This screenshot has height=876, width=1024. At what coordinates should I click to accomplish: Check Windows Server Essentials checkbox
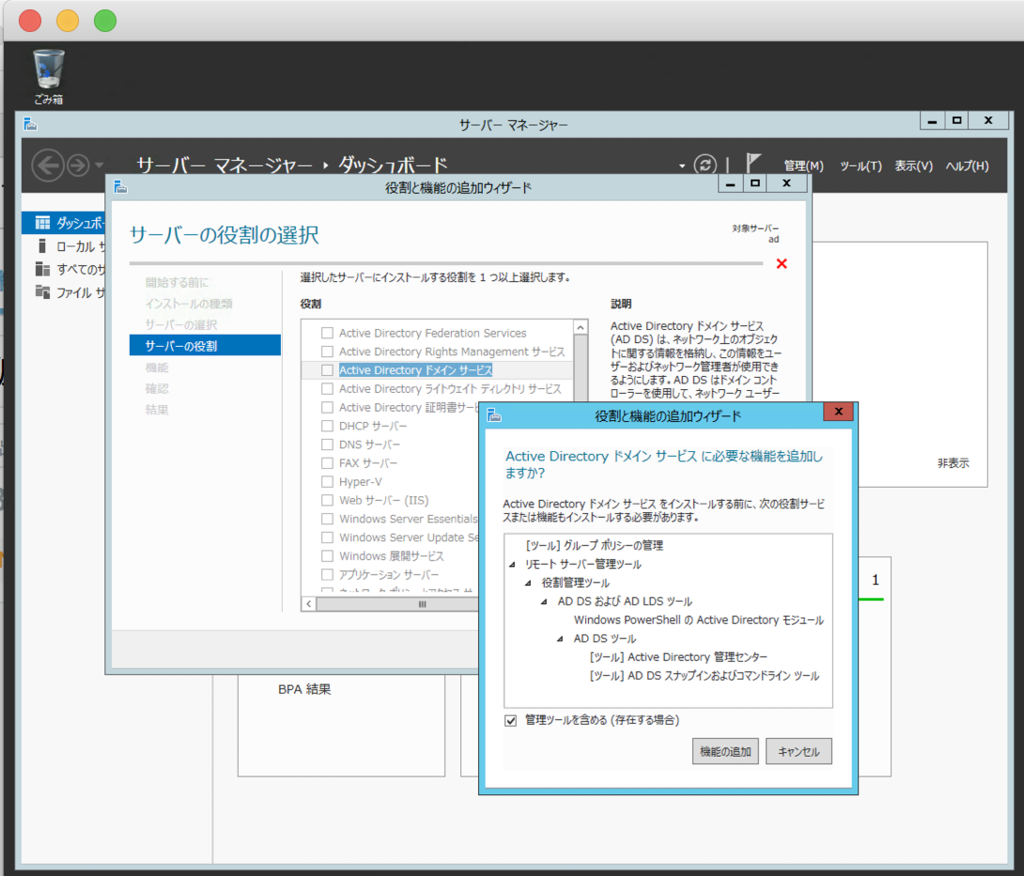click(327, 519)
